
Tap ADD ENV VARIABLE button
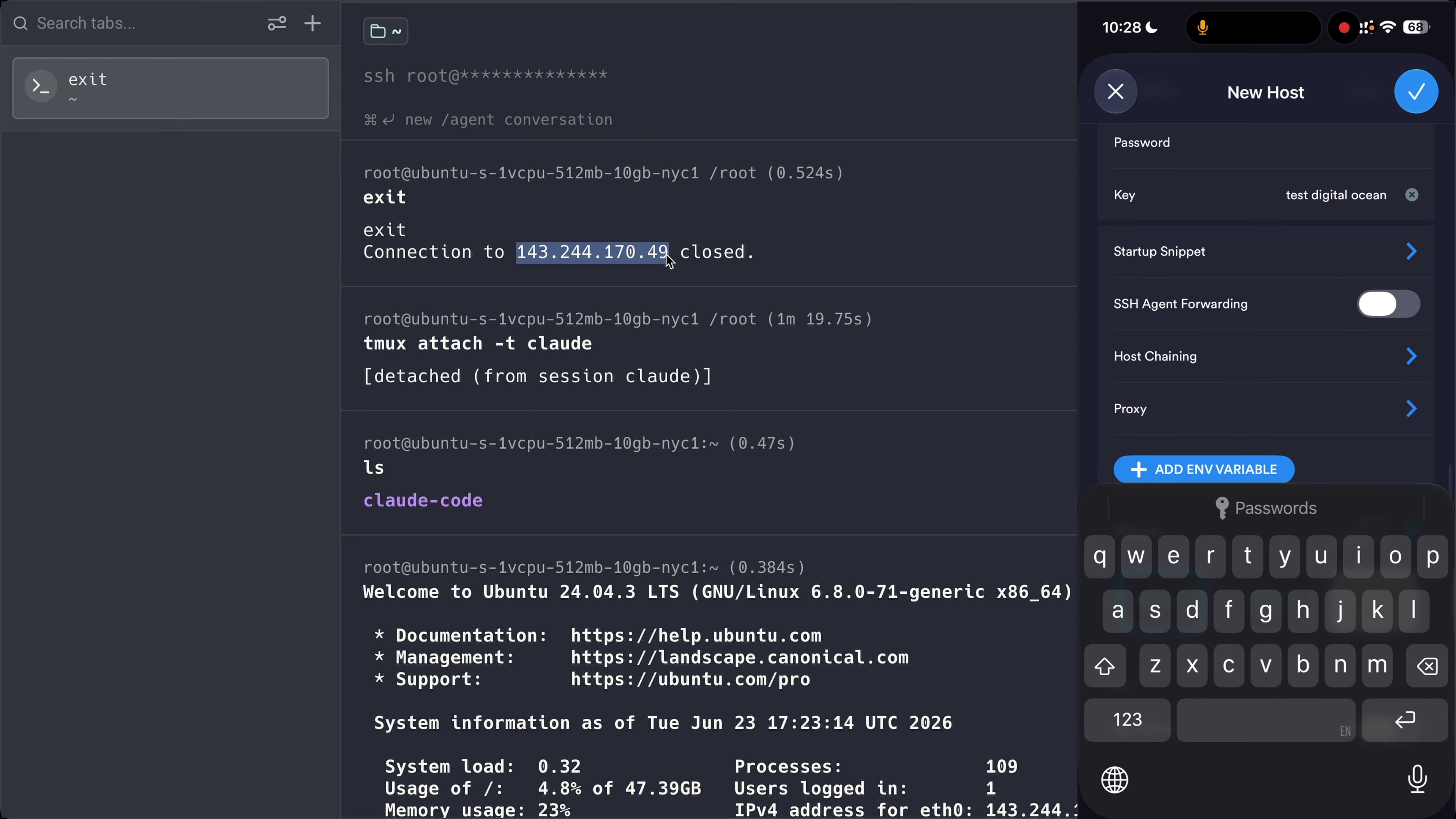click(1204, 469)
